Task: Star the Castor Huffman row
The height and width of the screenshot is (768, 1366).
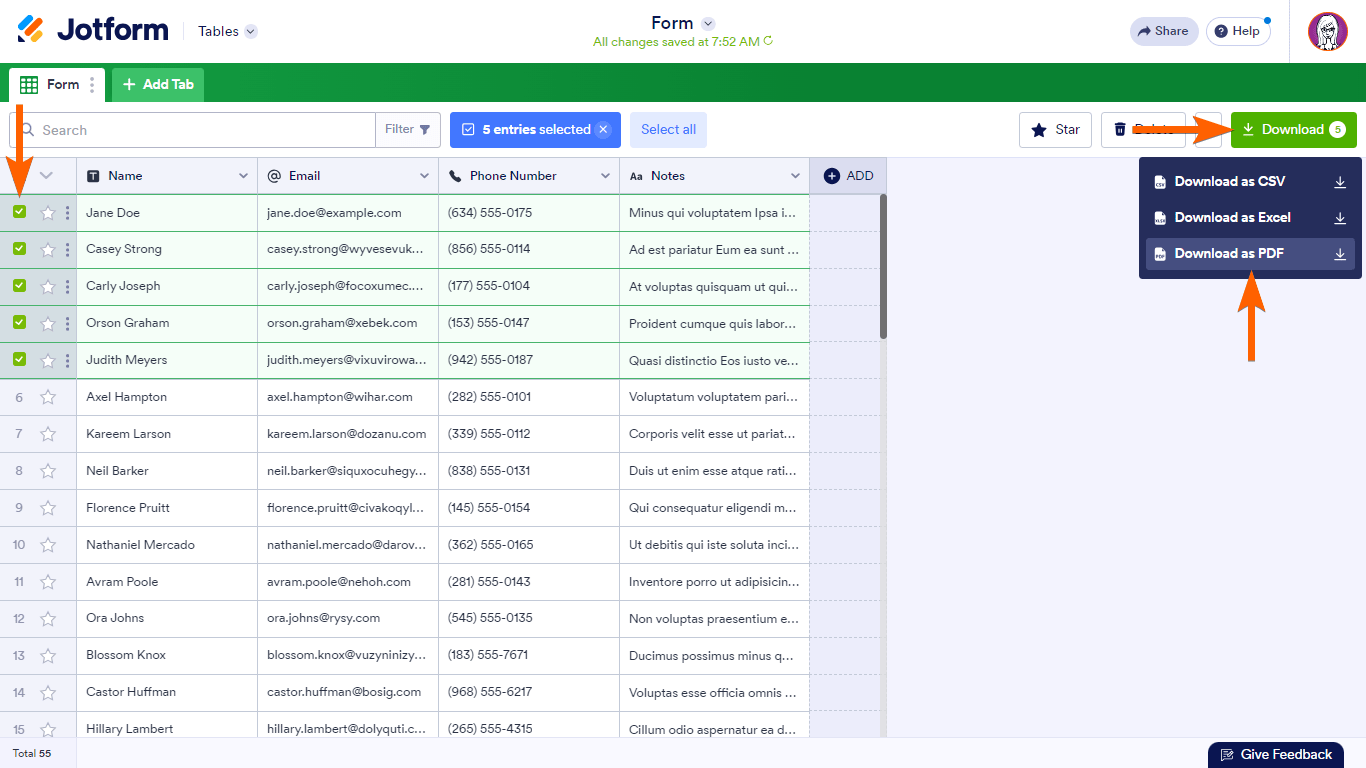Action: pyautogui.click(x=47, y=693)
